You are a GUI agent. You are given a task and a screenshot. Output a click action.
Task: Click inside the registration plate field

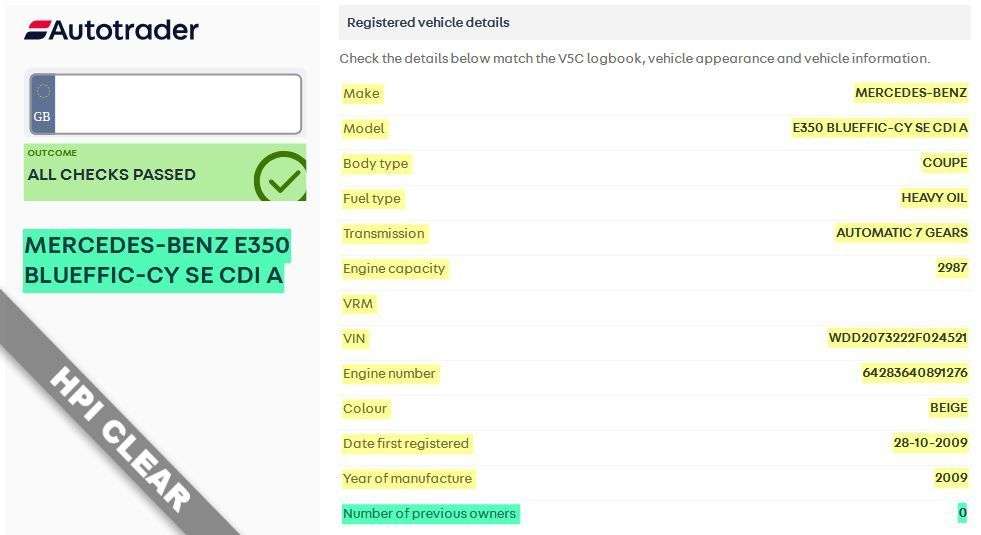point(177,104)
